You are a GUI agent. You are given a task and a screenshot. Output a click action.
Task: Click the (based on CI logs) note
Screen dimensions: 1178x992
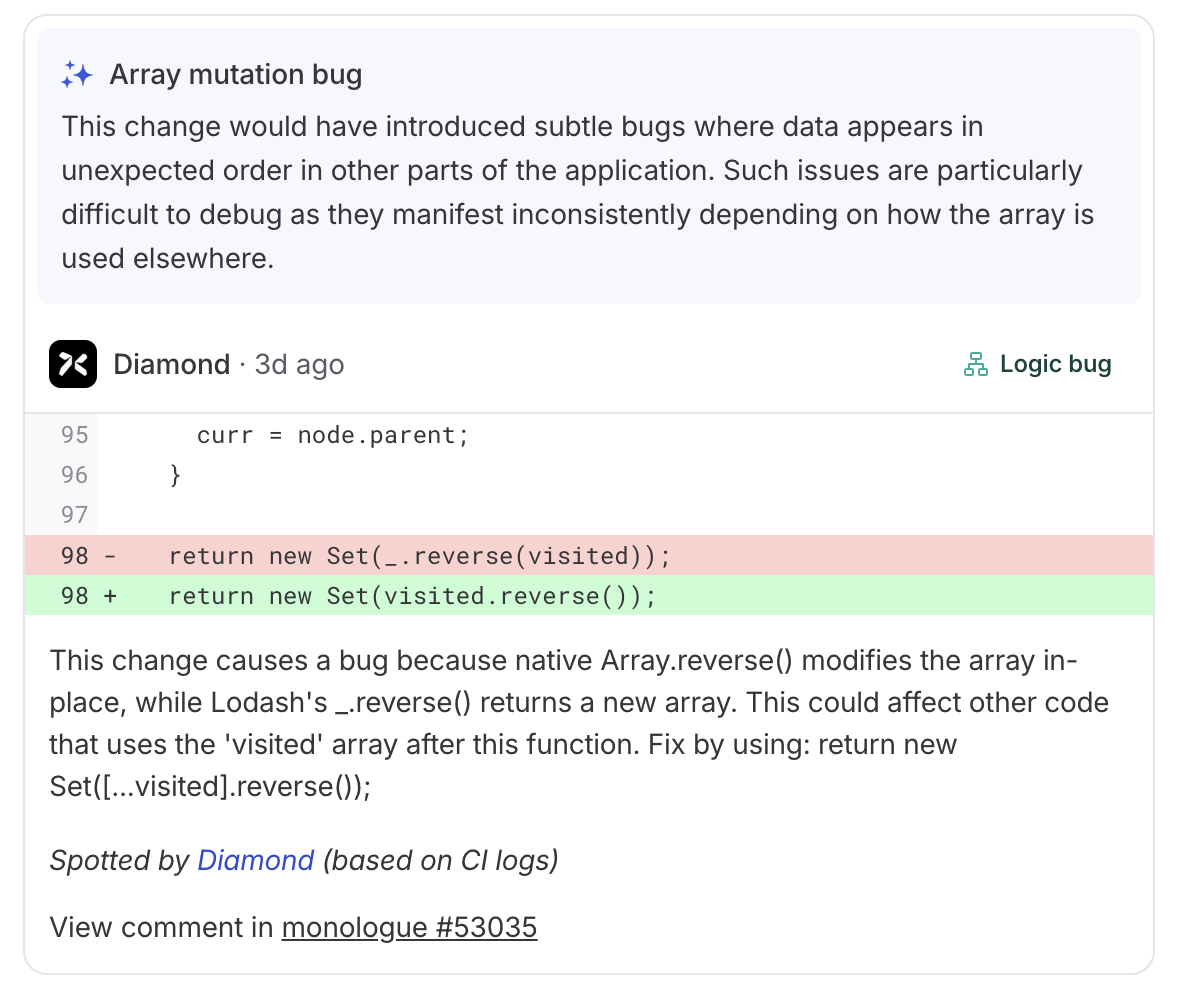(440, 860)
